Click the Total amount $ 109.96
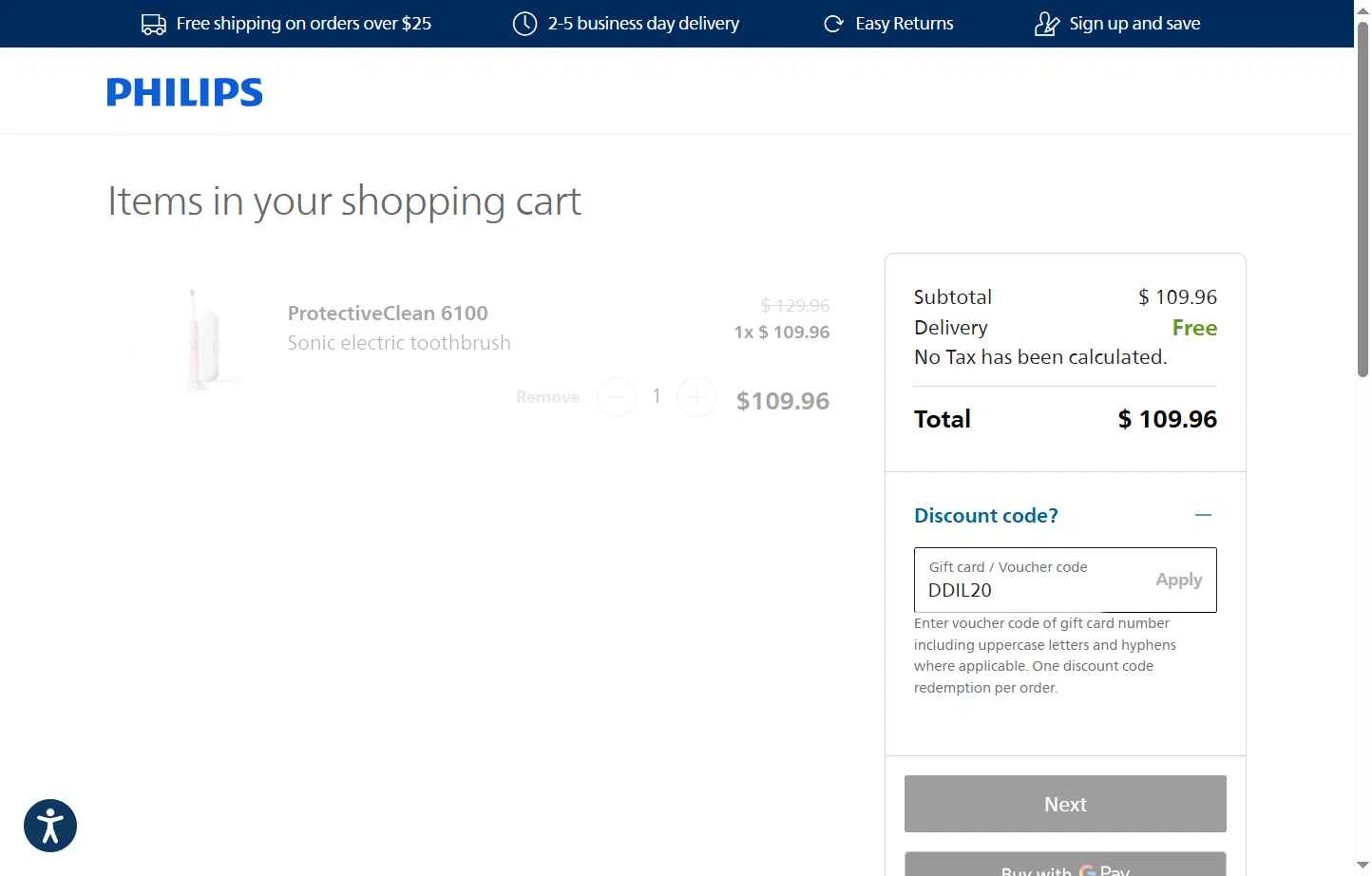Image resolution: width=1372 pixels, height=876 pixels. coord(1167,419)
